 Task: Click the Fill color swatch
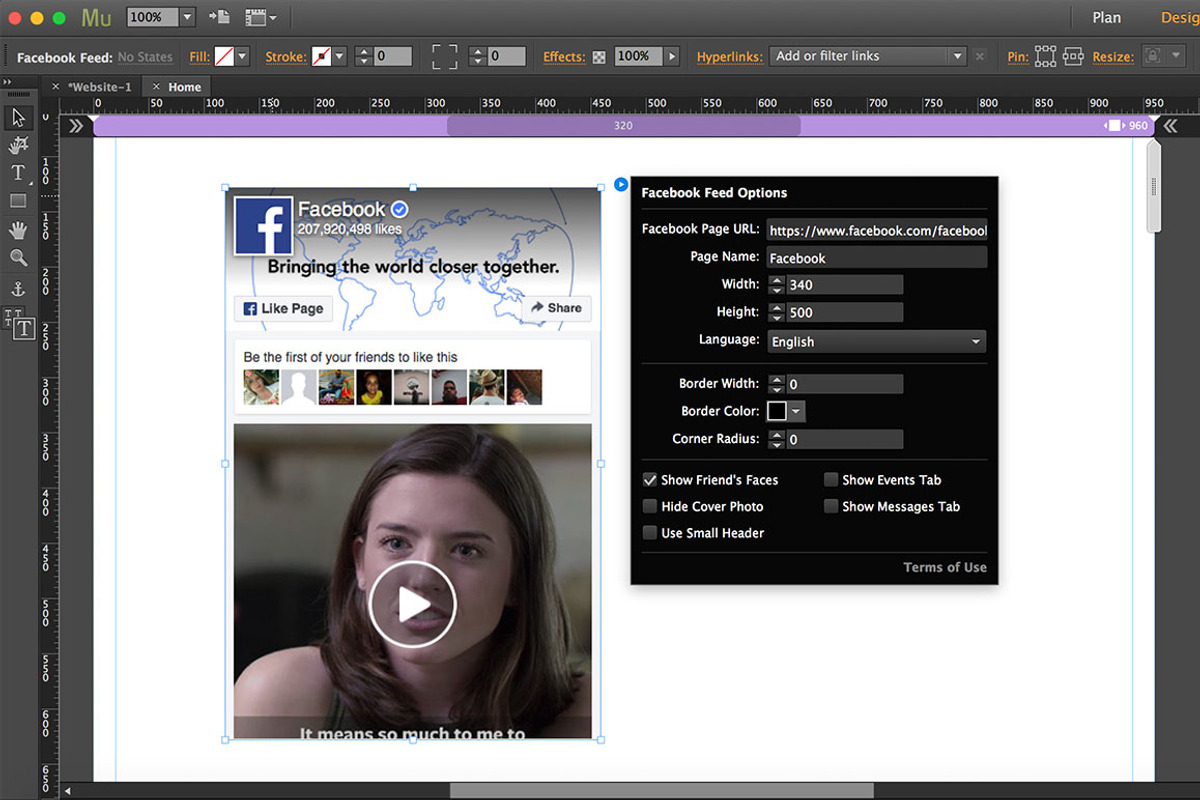(224, 57)
